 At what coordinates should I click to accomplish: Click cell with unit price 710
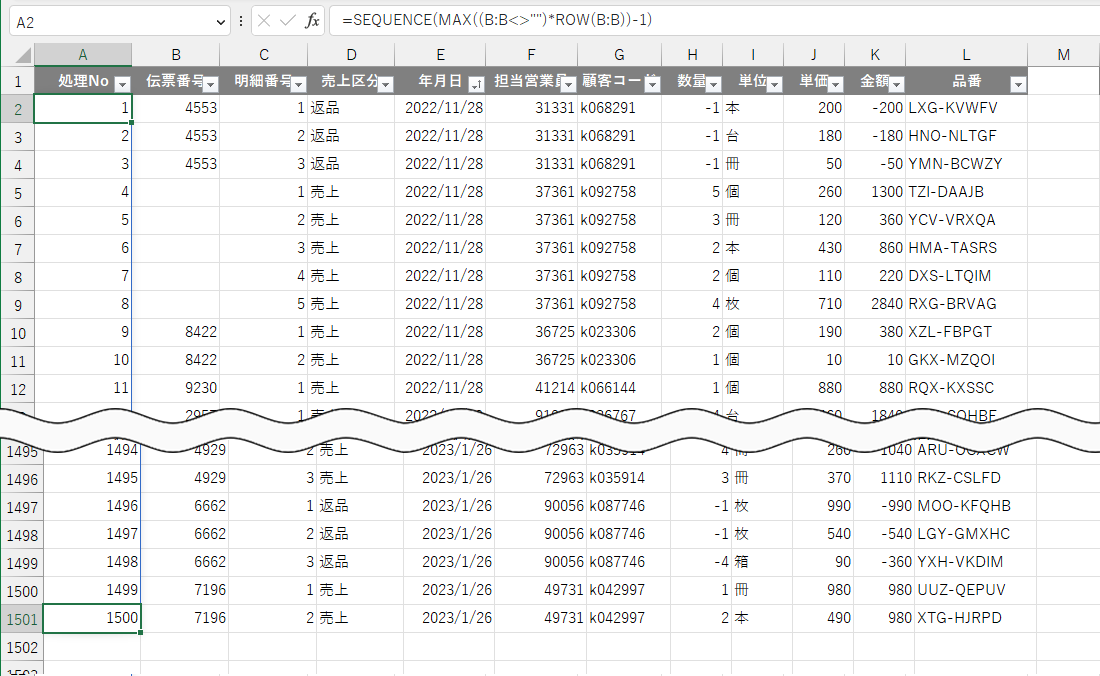[814, 304]
